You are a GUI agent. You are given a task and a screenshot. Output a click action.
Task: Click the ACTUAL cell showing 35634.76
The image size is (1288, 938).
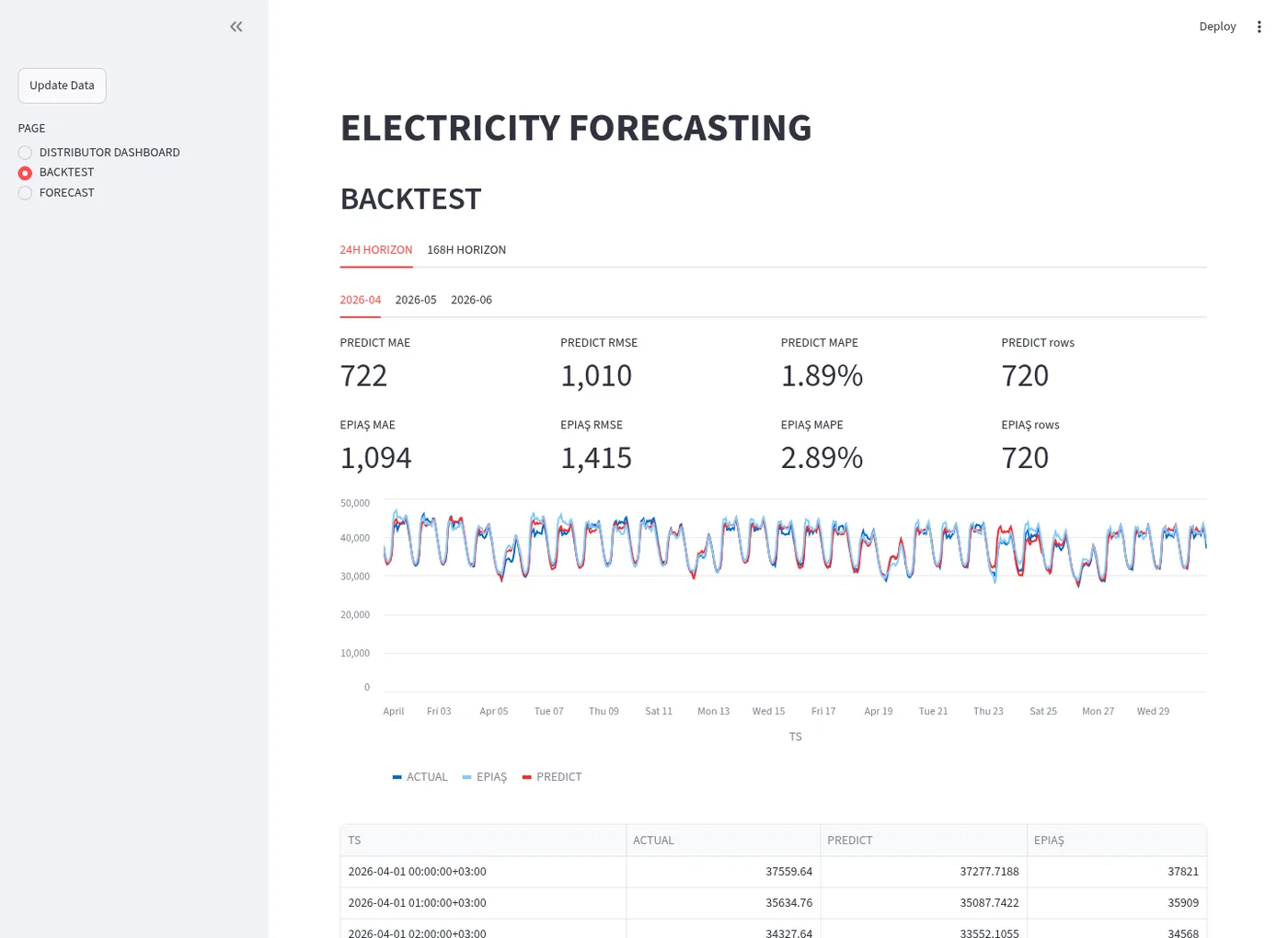tap(723, 903)
